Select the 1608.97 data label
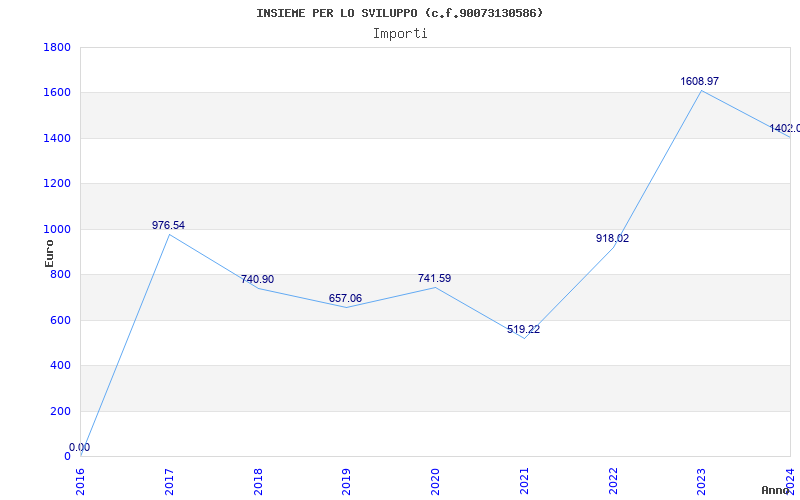800x500 pixels. coord(699,81)
